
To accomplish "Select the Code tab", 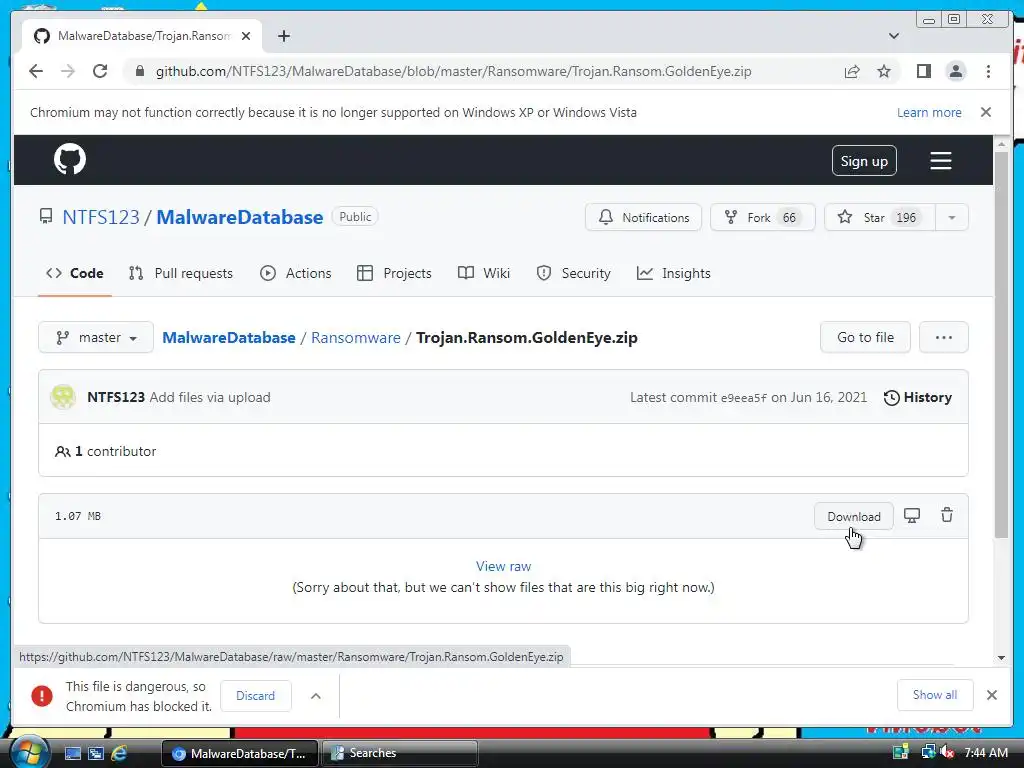I will pos(74,273).
